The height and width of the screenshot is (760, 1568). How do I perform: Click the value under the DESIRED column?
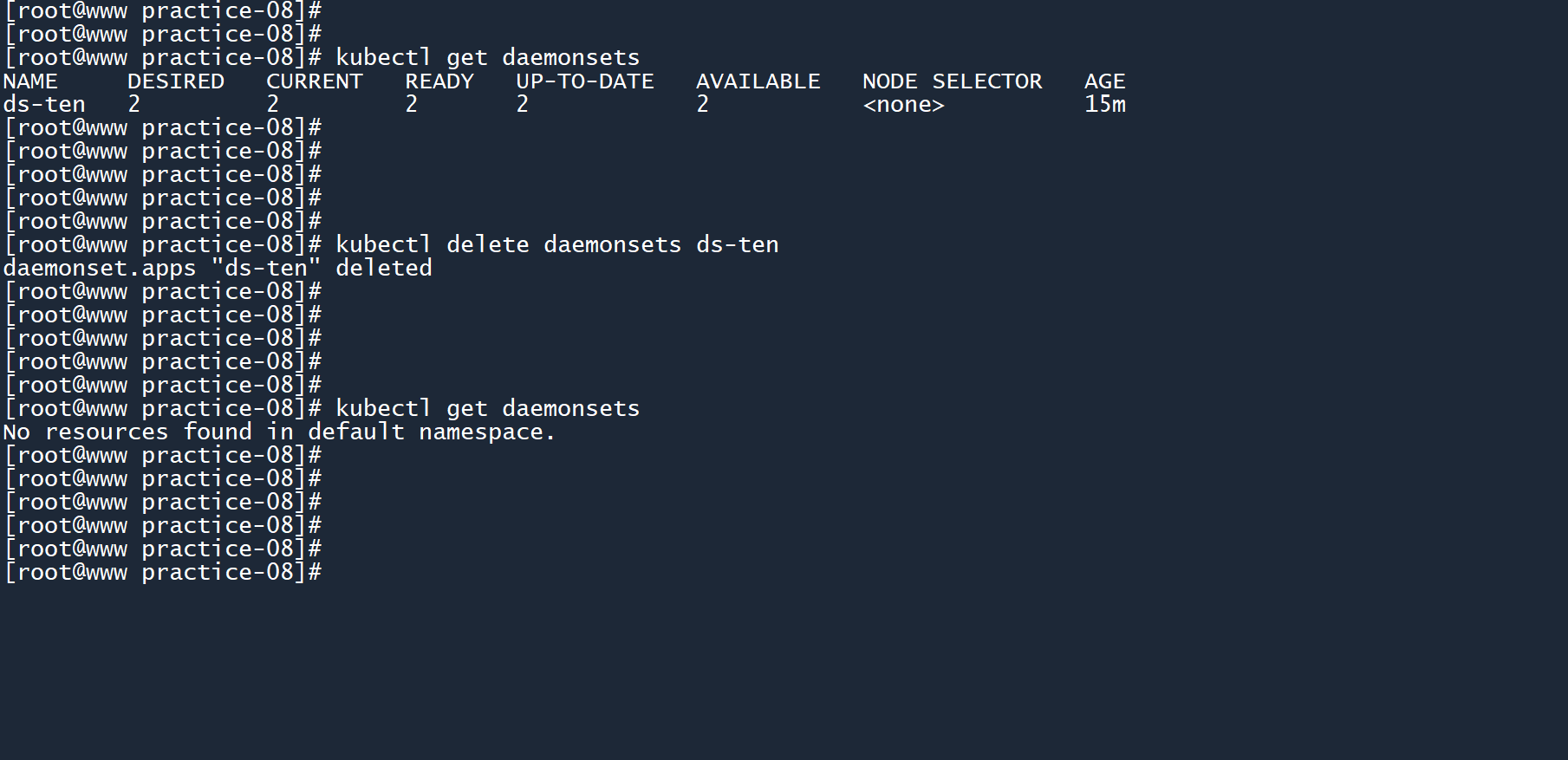134,105
